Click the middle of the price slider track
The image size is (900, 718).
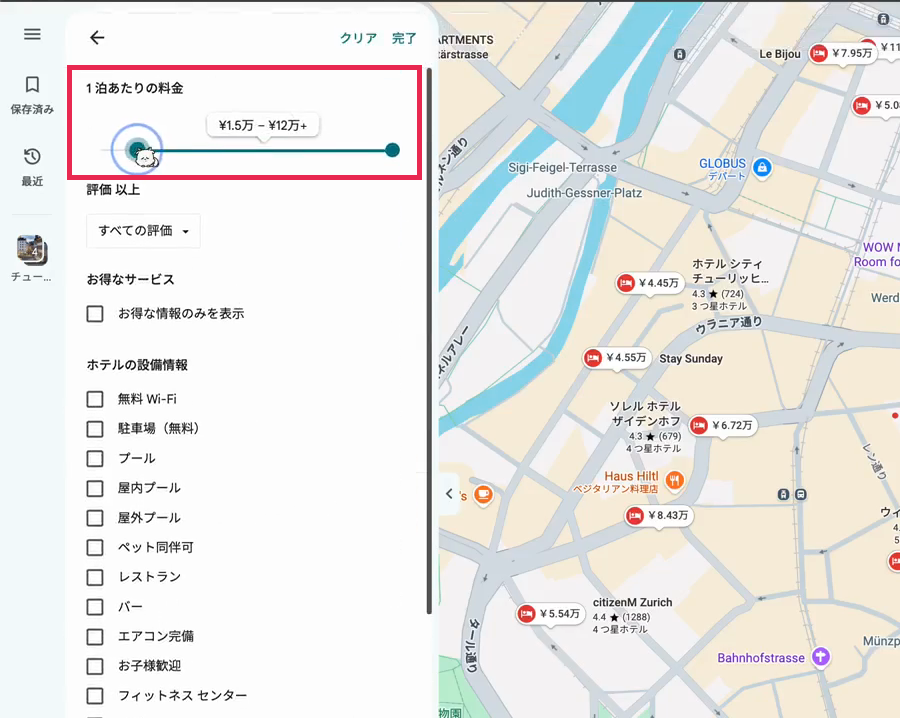[265, 150]
